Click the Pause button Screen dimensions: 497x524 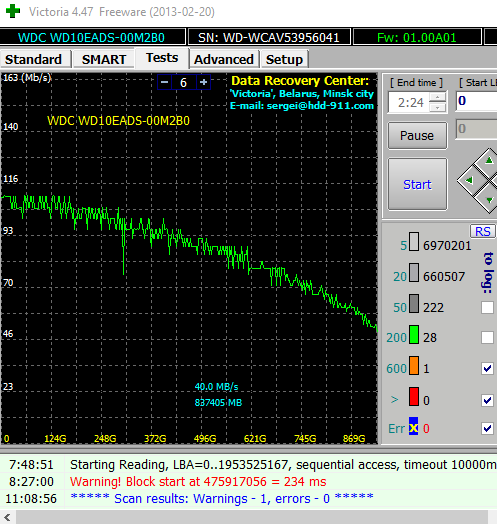coord(417,136)
